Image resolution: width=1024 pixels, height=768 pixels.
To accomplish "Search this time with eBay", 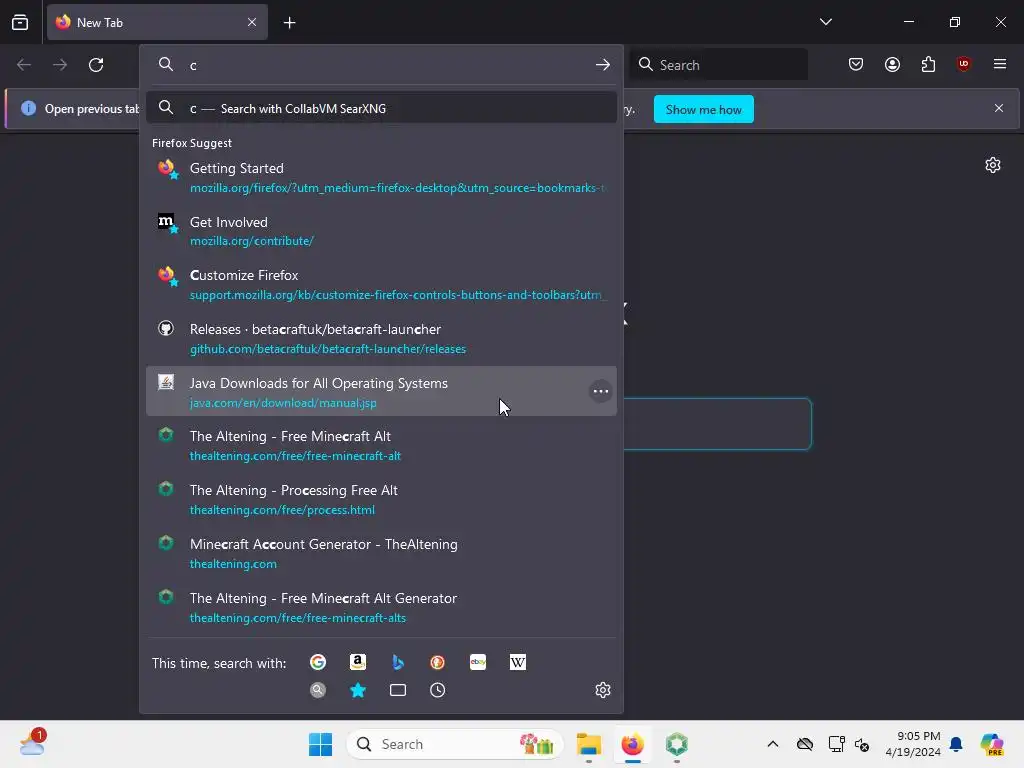I will point(478,662).
